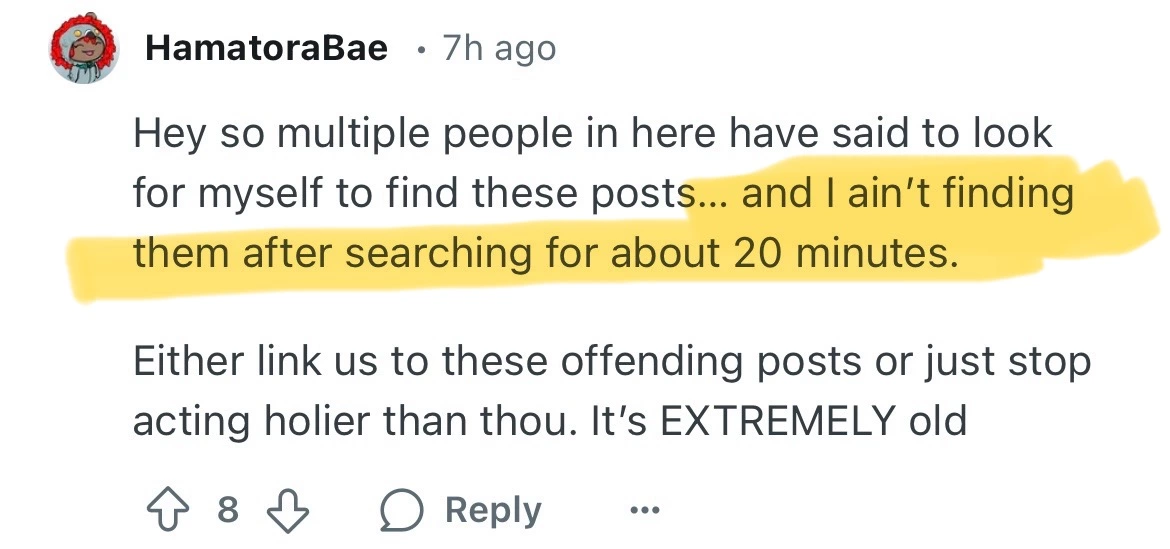Click the "them after searching" highlighted phrase

tap(332, 252)
